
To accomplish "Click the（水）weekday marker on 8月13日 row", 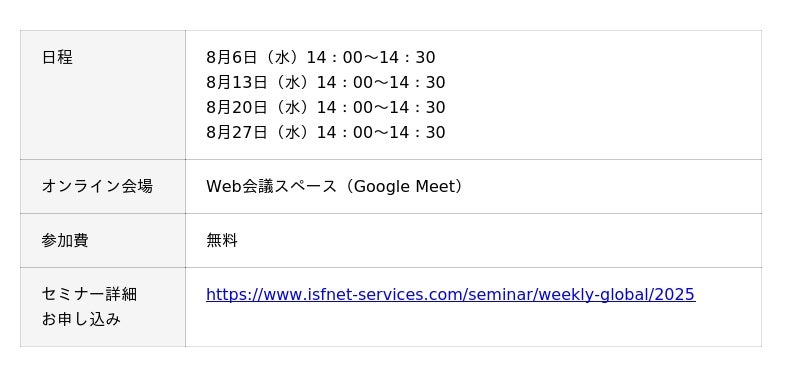I will point(292,82).
